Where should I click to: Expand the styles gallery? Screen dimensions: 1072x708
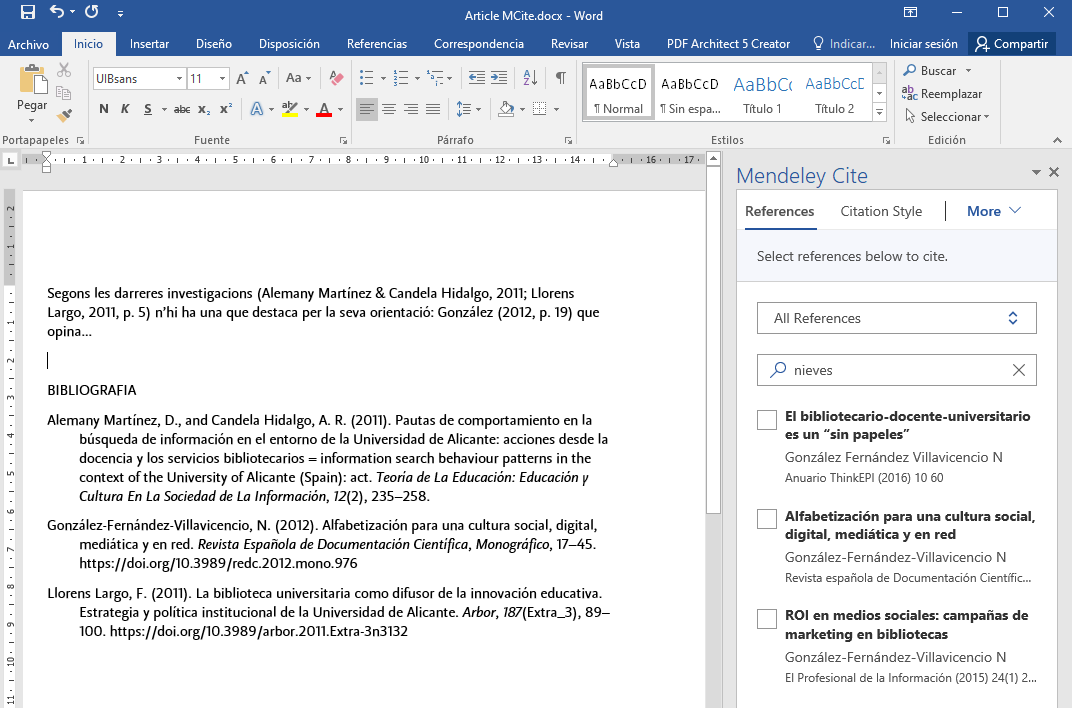tap(880, 113)
